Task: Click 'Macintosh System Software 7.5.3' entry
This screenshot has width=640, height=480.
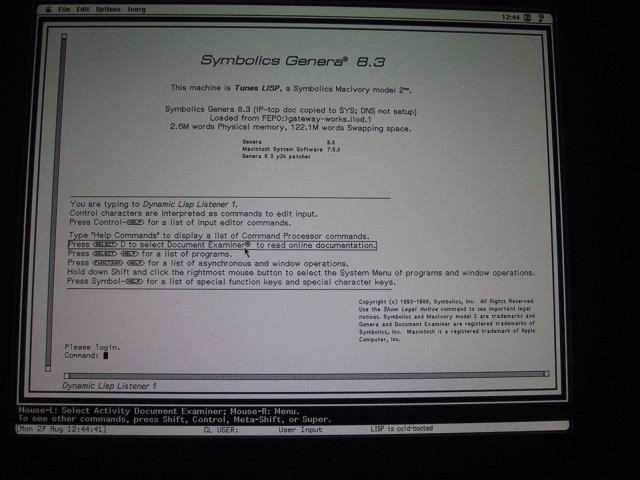Action: click(x=291, y=149)
